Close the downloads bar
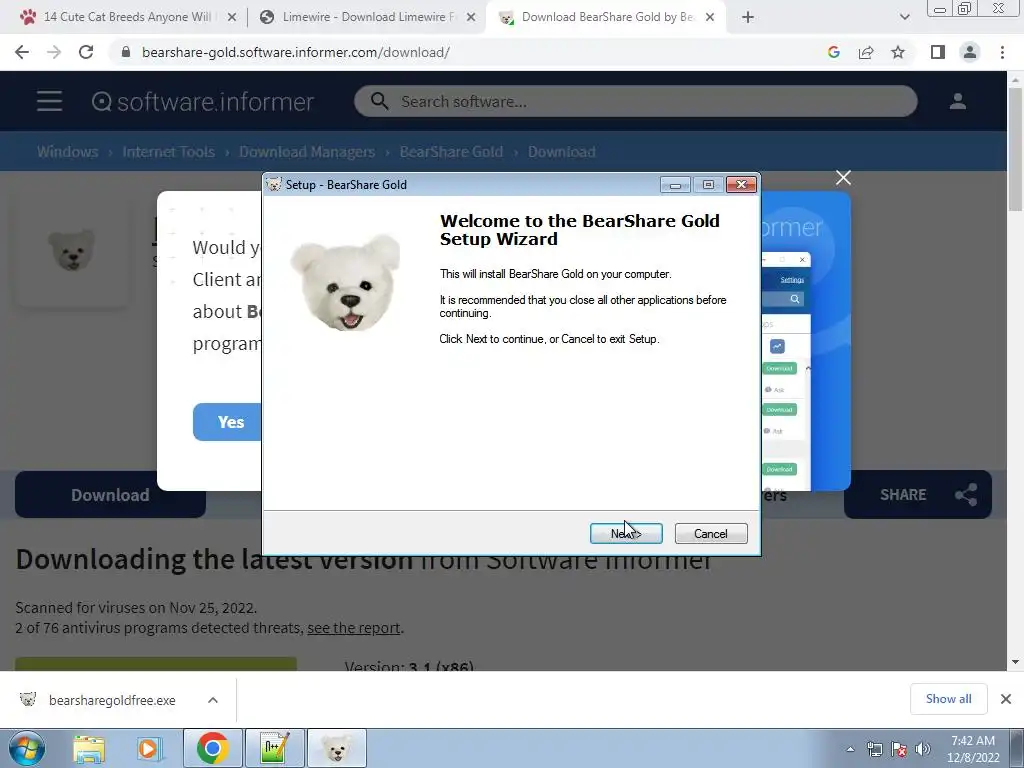The image size is (1024, 768). coord(1006,699)
